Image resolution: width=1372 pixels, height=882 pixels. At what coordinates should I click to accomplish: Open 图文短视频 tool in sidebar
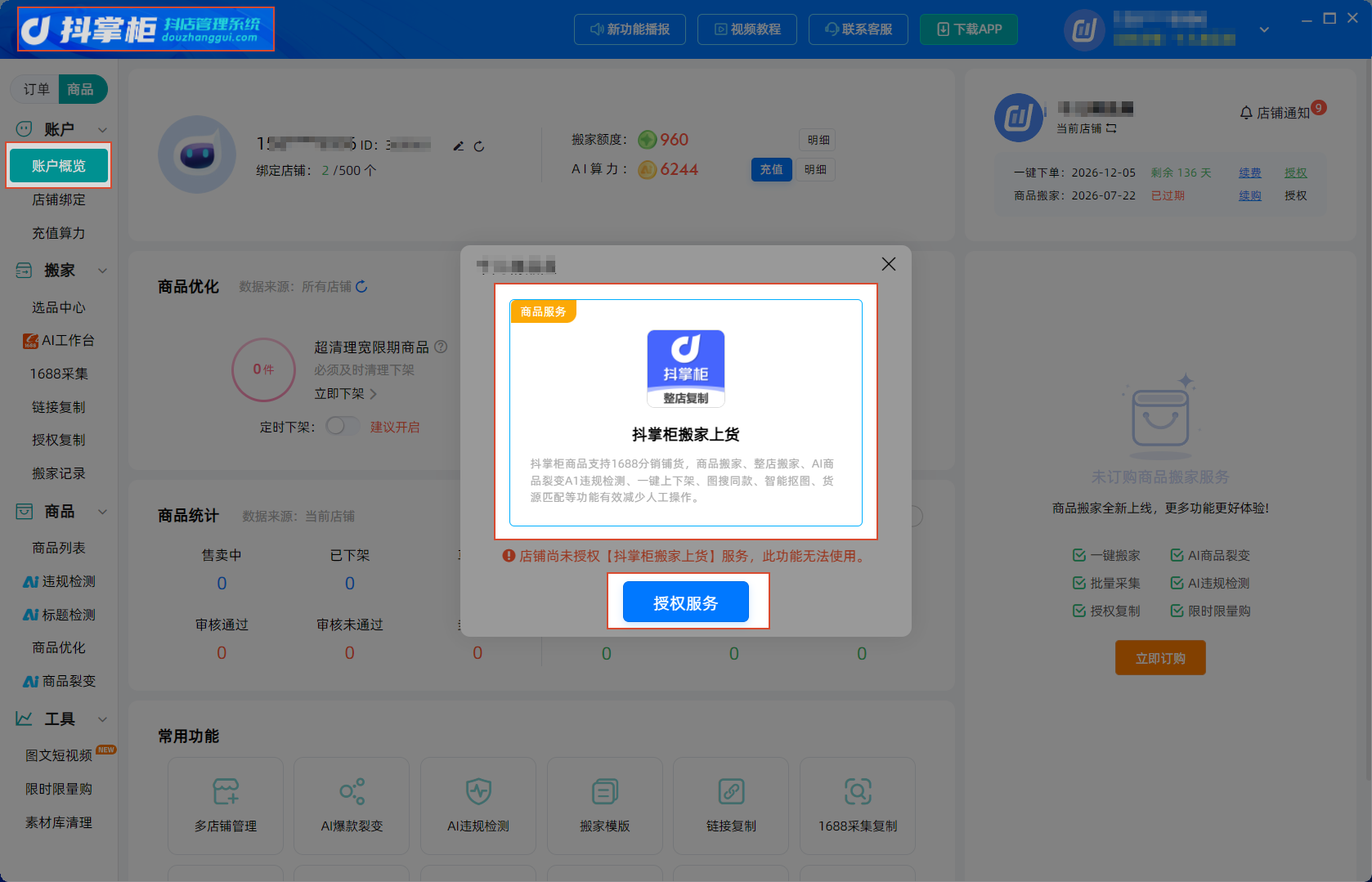point(59,755)
